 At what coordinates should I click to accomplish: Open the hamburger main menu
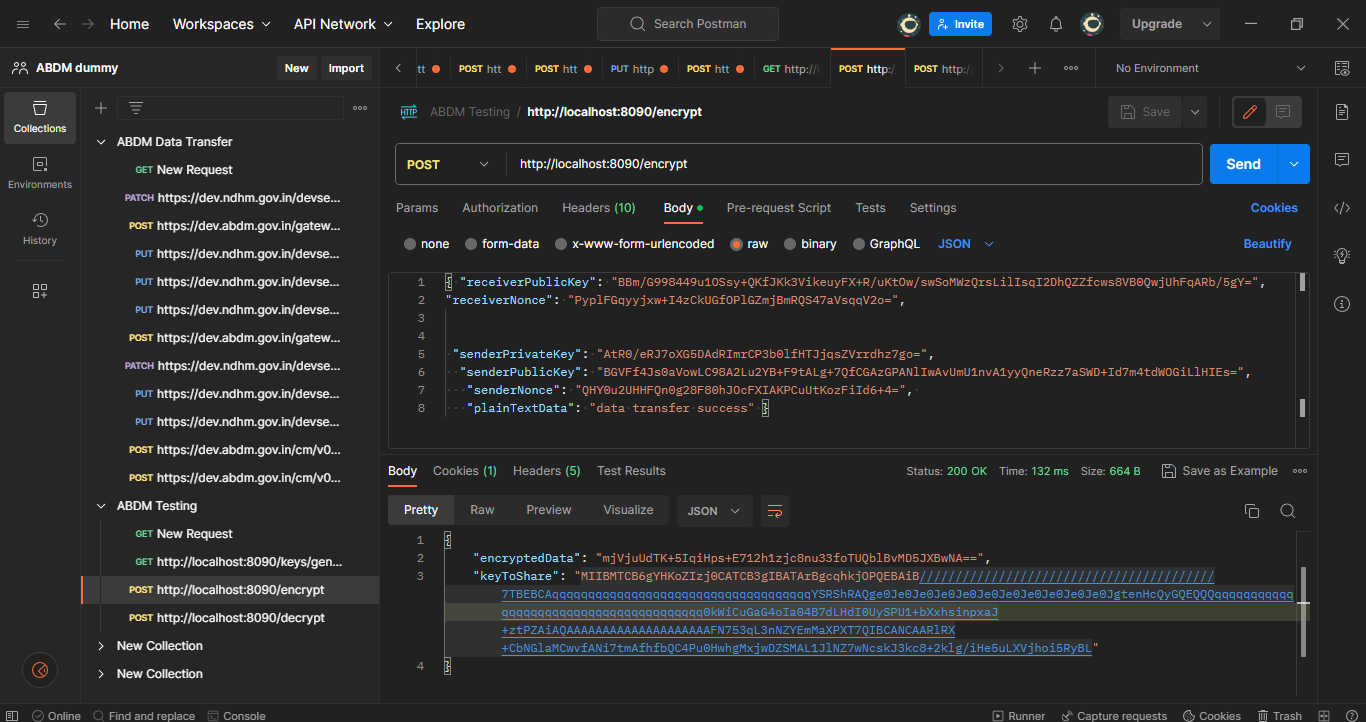(x=23, y=24)
